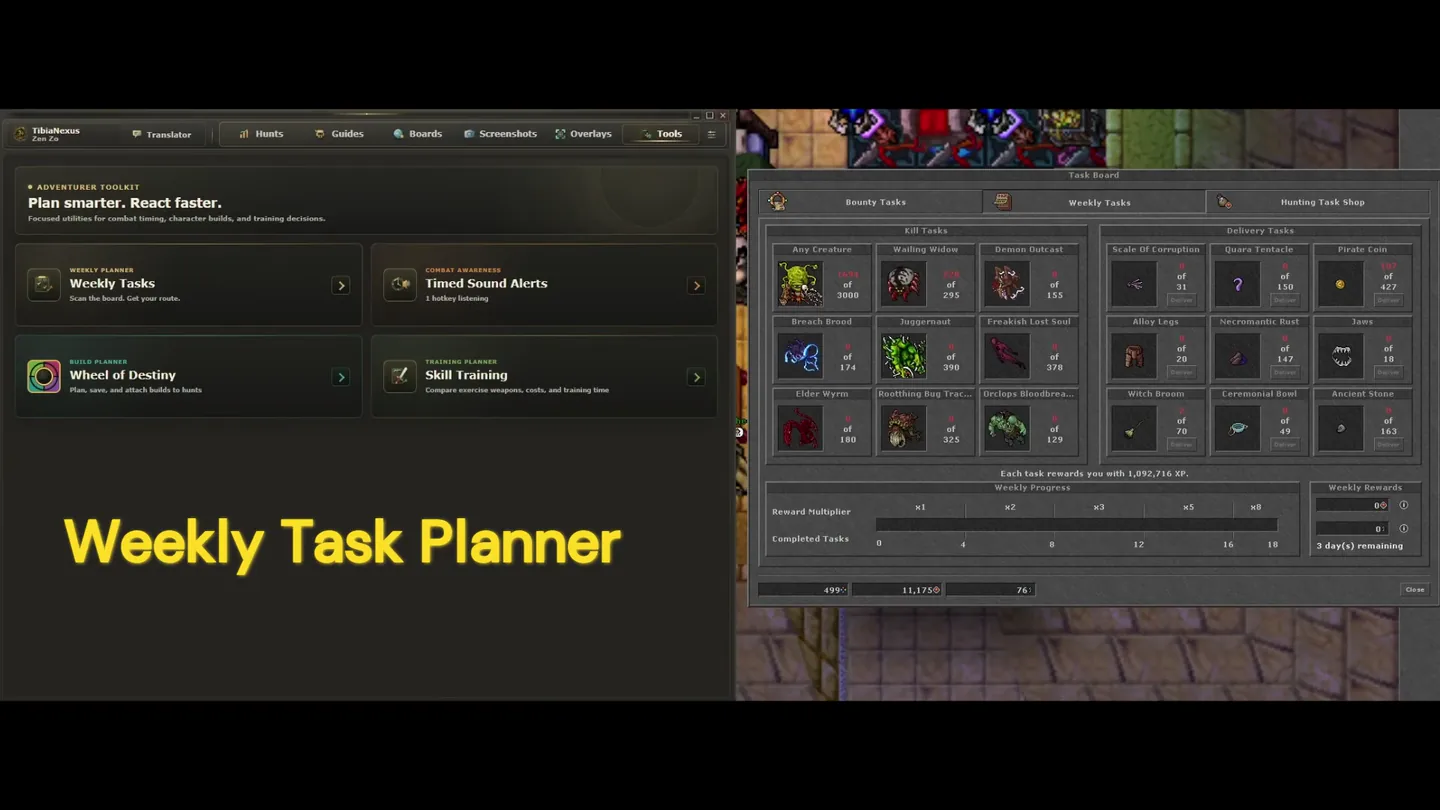Select the Orclops Bloodbreaker creature image

[x=1006, y=428]
